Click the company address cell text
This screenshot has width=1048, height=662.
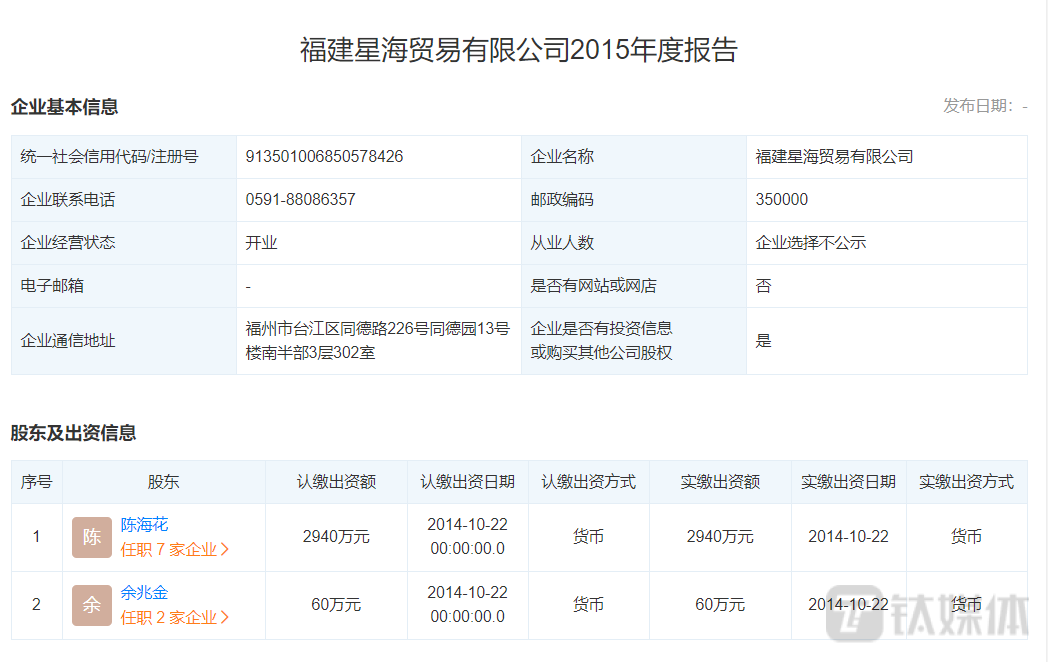point(377,340)
